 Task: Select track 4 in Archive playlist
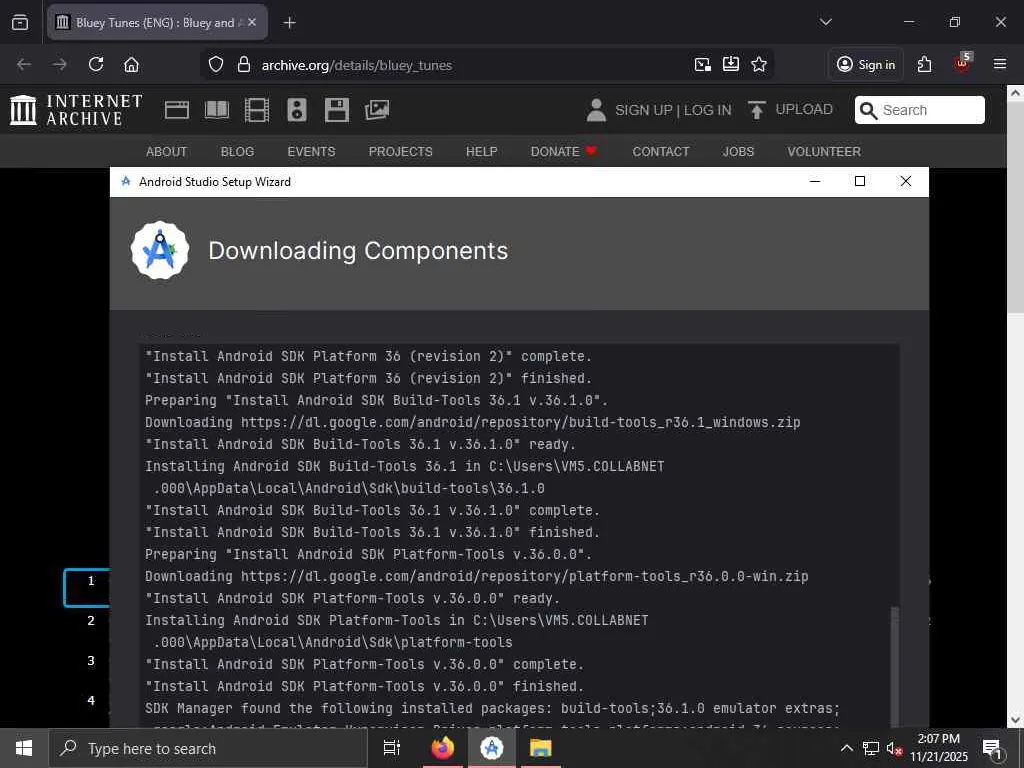[x=91, y=701]
